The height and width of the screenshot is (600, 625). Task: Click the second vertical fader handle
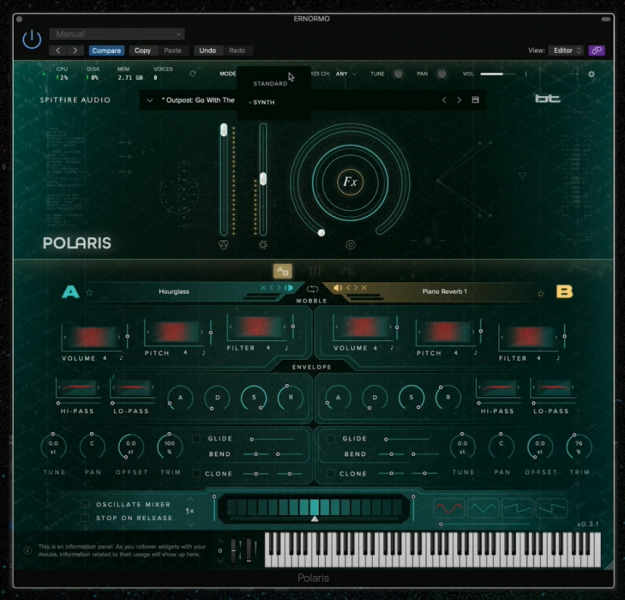pos(263,179)
